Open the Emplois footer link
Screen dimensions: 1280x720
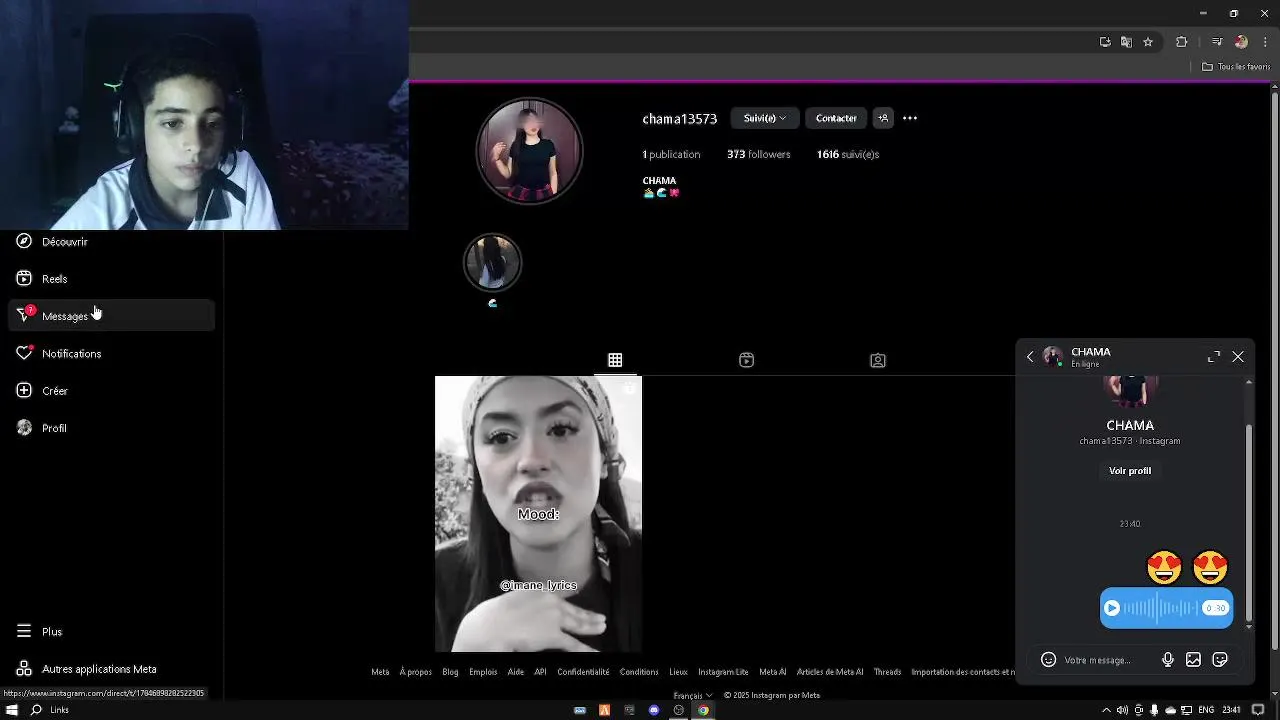tap(483, 672)
